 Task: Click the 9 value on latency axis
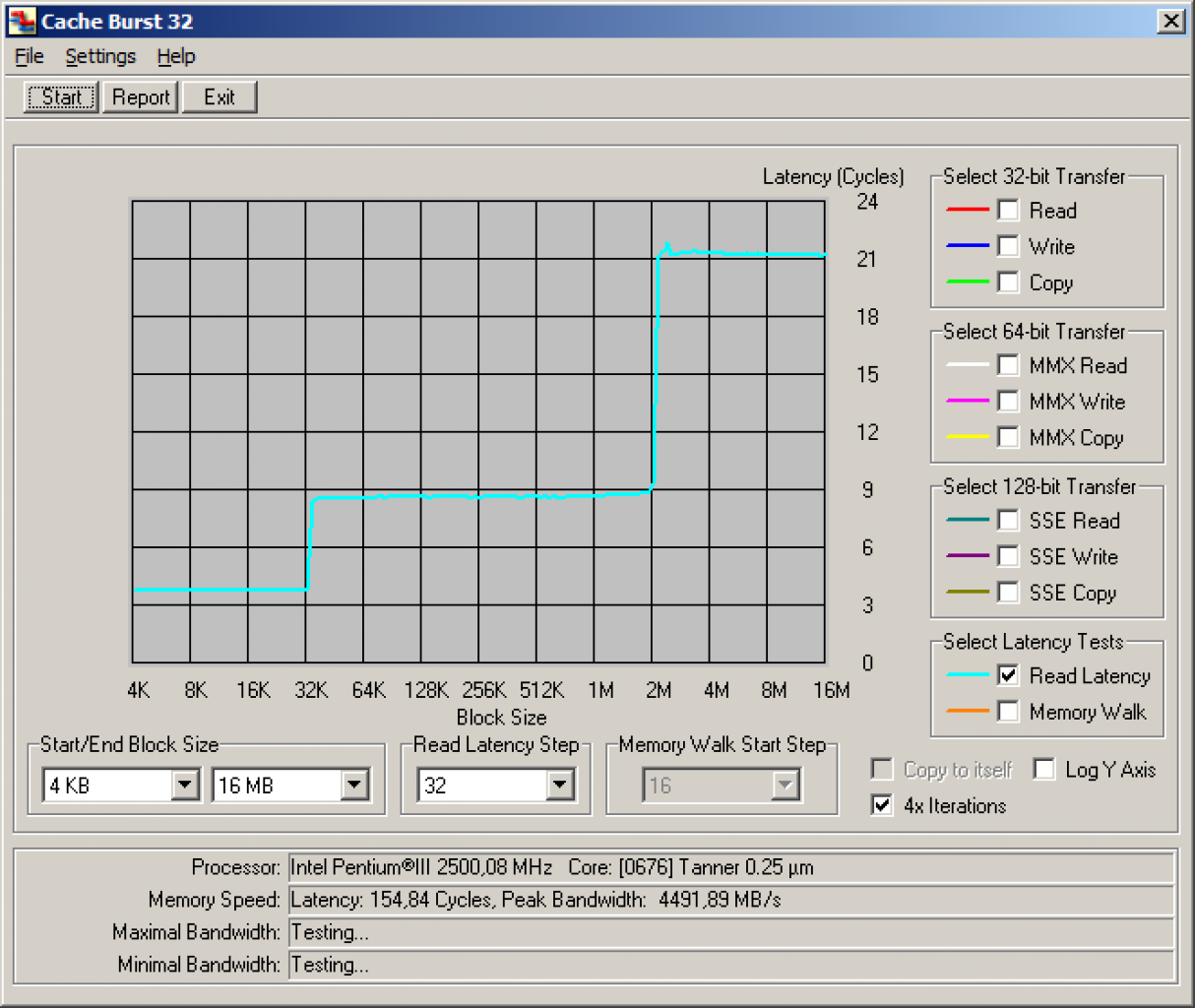click(867, 490)
